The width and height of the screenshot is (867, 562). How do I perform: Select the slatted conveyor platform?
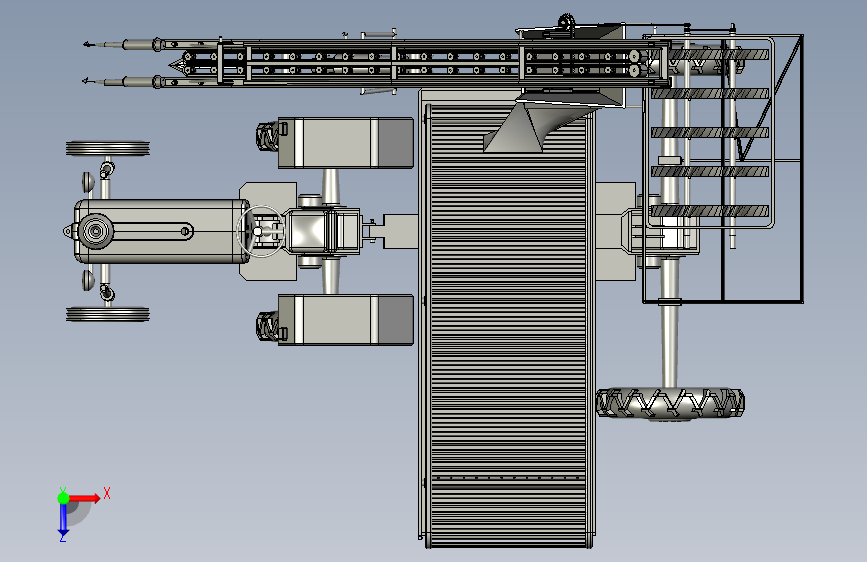(x=508, y=324)
